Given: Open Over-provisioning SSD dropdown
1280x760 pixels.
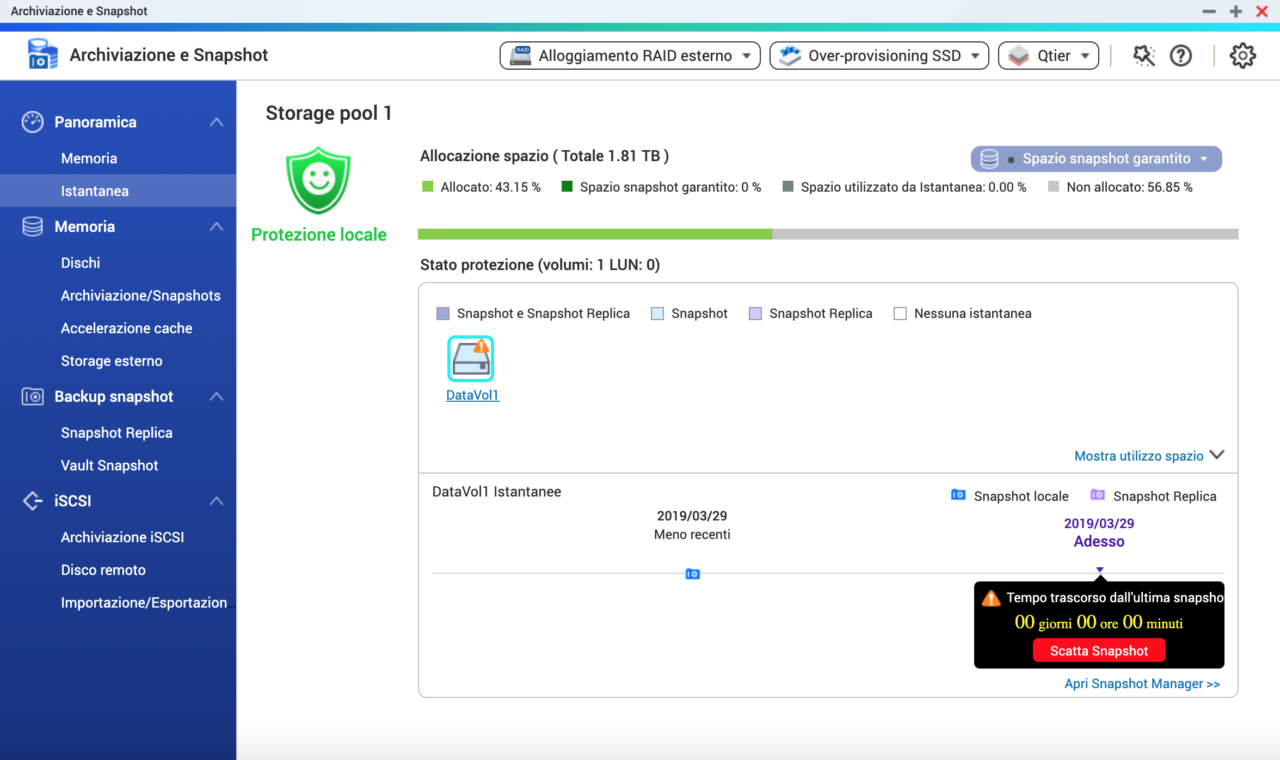Looking at the screenshot, I should (879, 56).
